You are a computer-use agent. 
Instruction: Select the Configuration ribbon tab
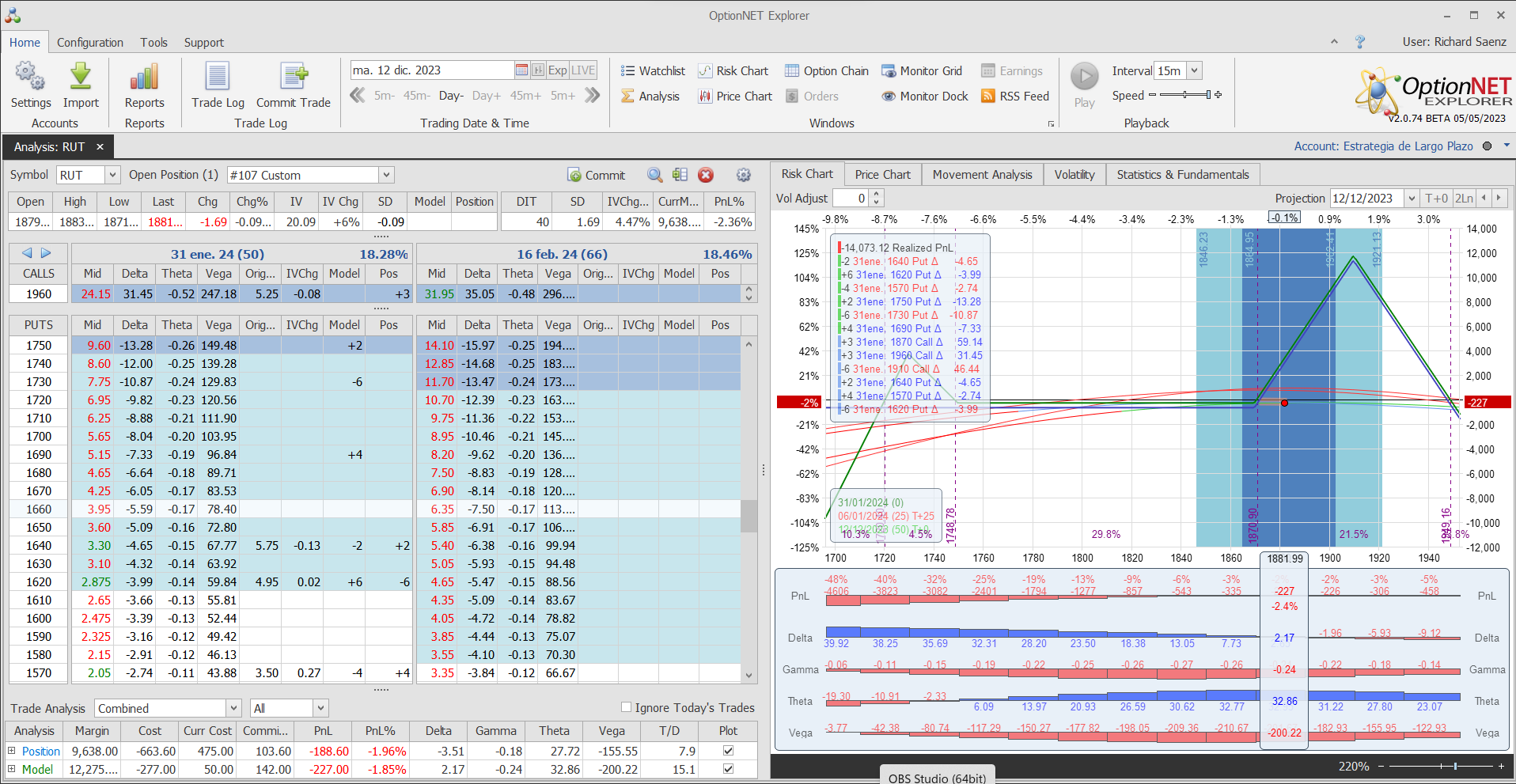[x=90, y=43]
